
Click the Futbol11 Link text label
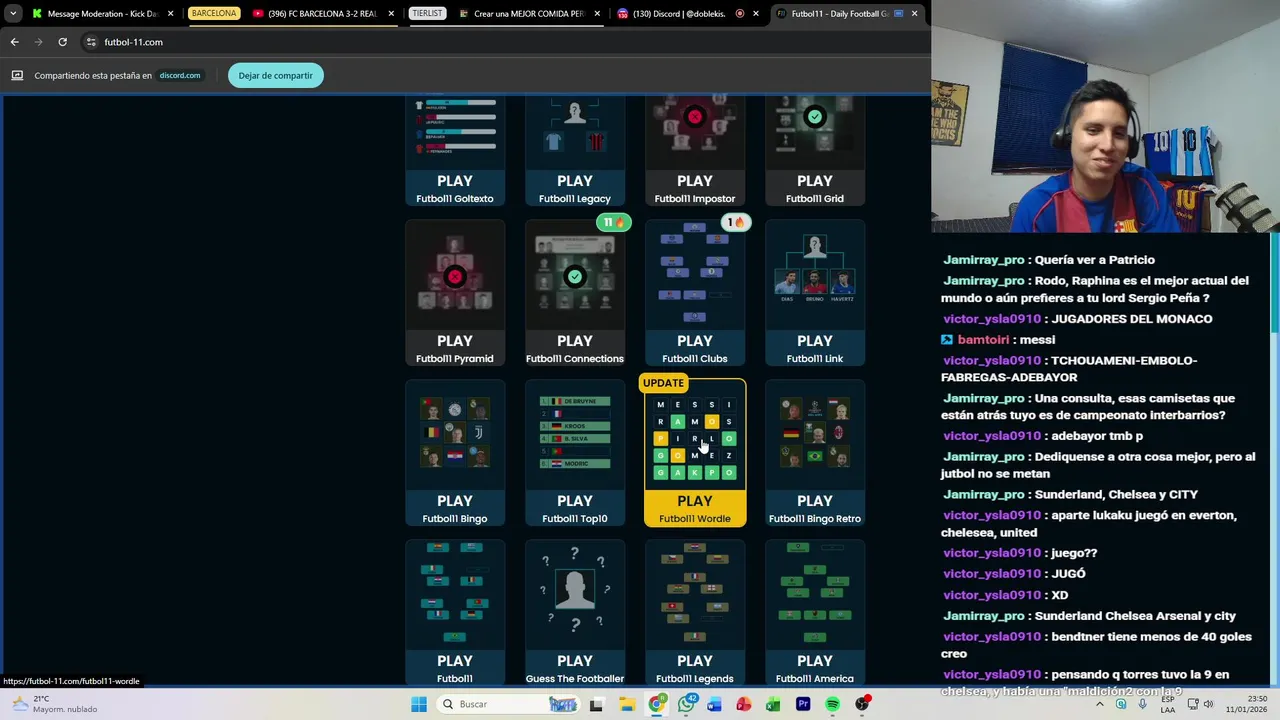click(x=815, y=359)
